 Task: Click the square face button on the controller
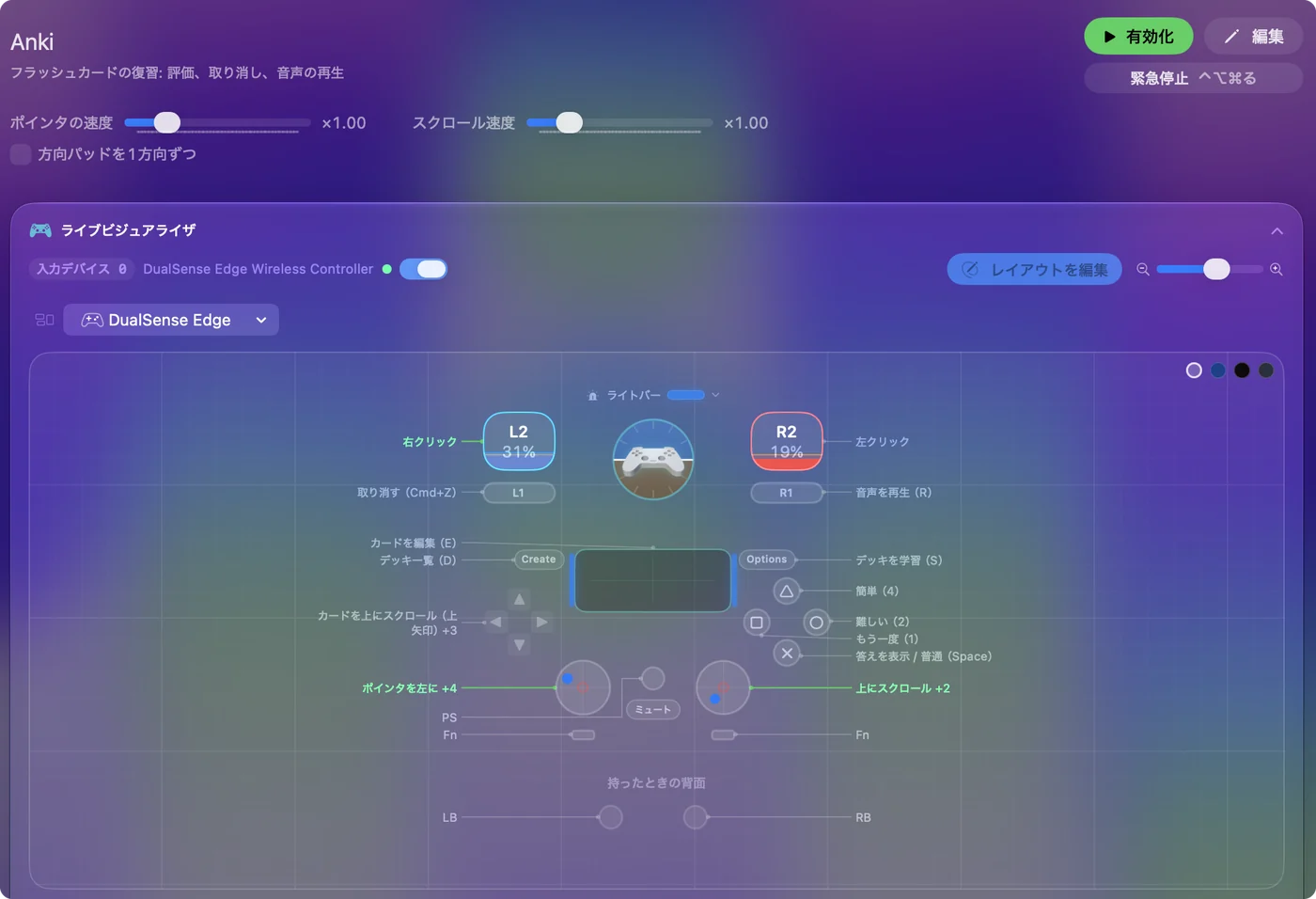[x=757, y=622]
